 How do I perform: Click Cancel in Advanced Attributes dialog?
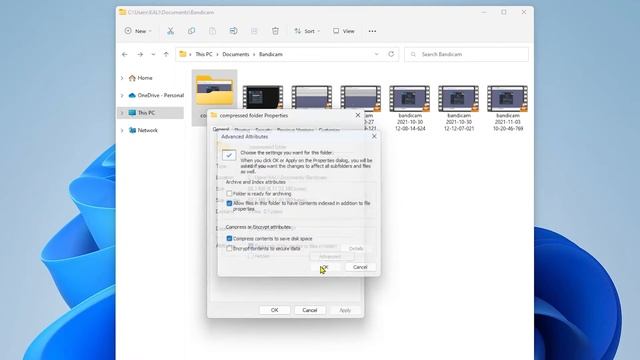360,267
